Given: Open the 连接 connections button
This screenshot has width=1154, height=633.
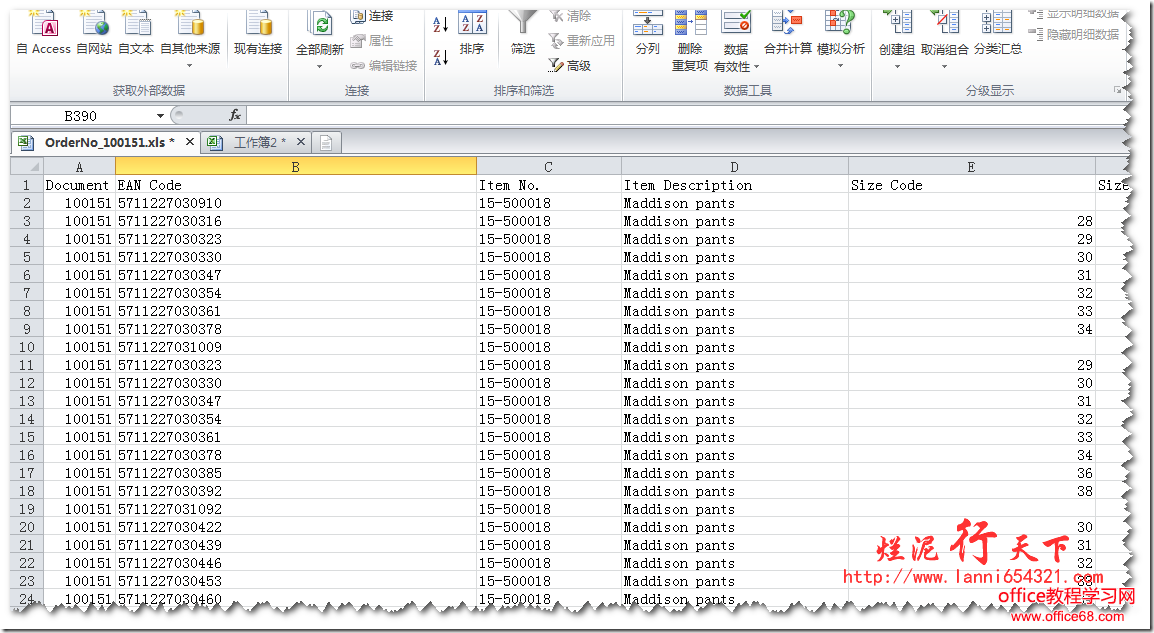Looking at the screenshot, I should point(372,15).
